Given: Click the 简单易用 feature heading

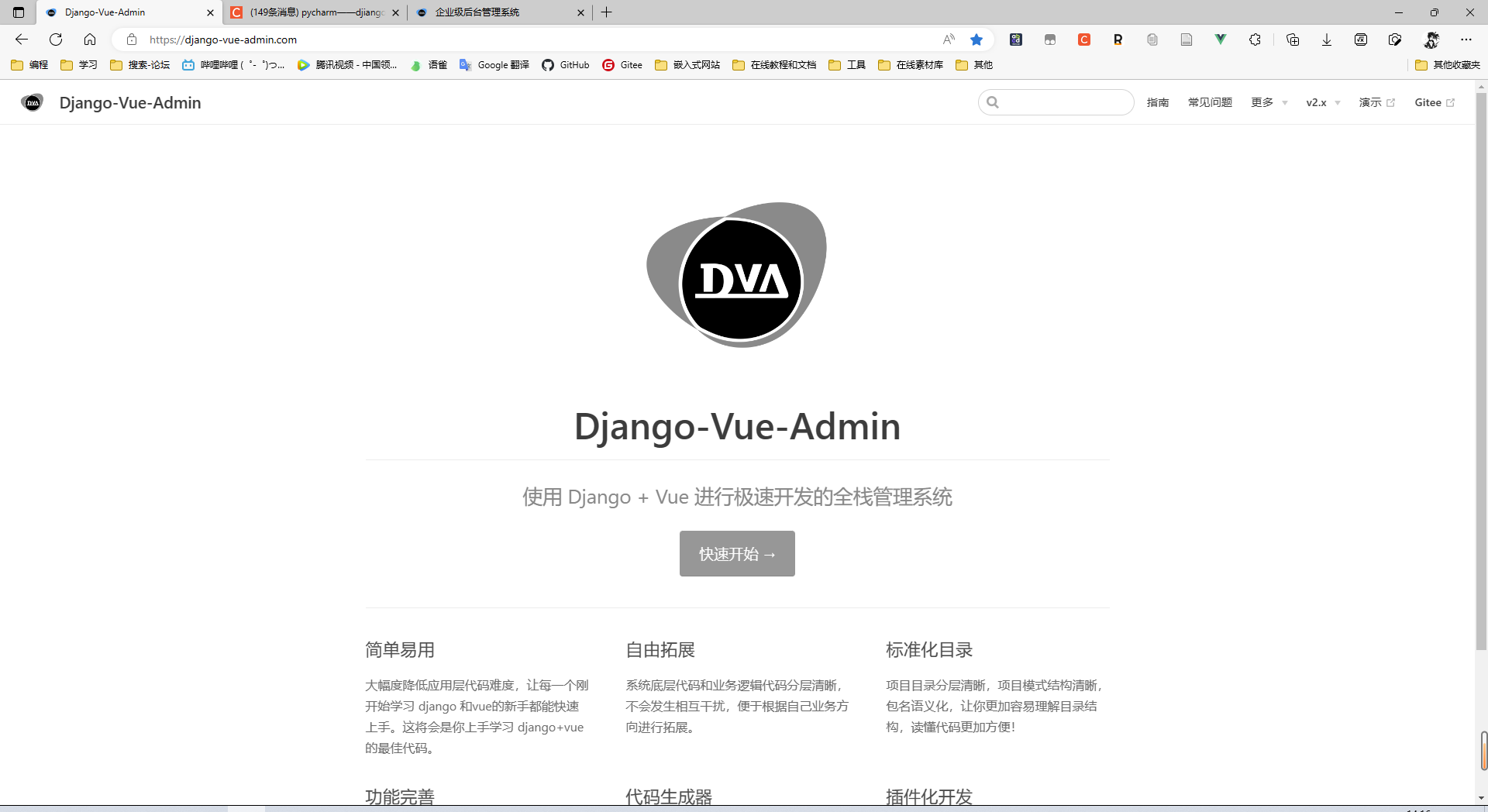Looking at the screenshot, I should pyautogui.click(x=400, y=649).
